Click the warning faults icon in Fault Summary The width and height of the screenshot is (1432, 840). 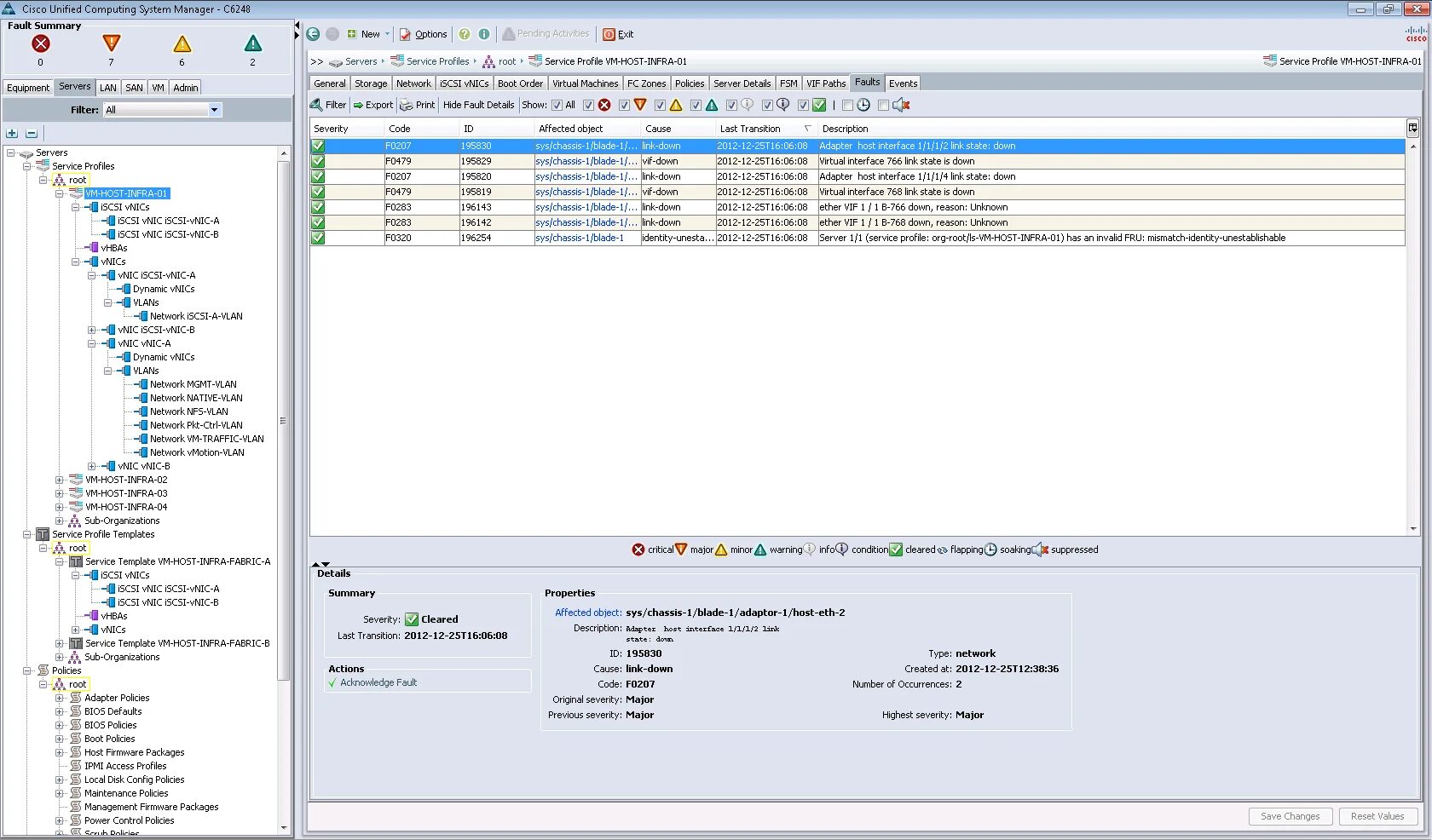[252, 43]
